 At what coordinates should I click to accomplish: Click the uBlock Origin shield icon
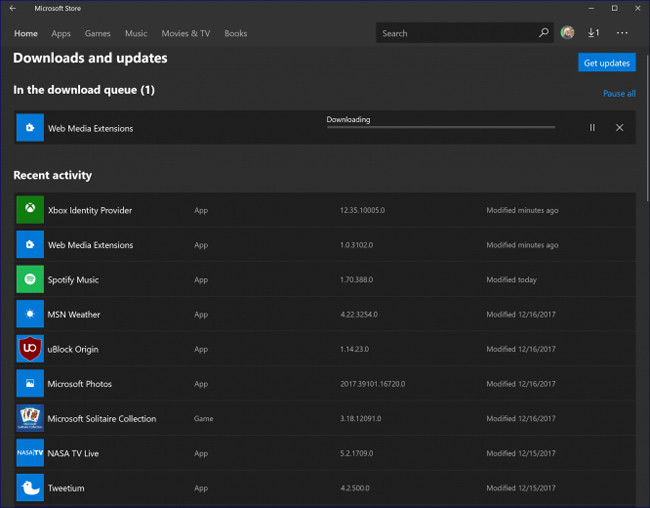tap(30, 349)
